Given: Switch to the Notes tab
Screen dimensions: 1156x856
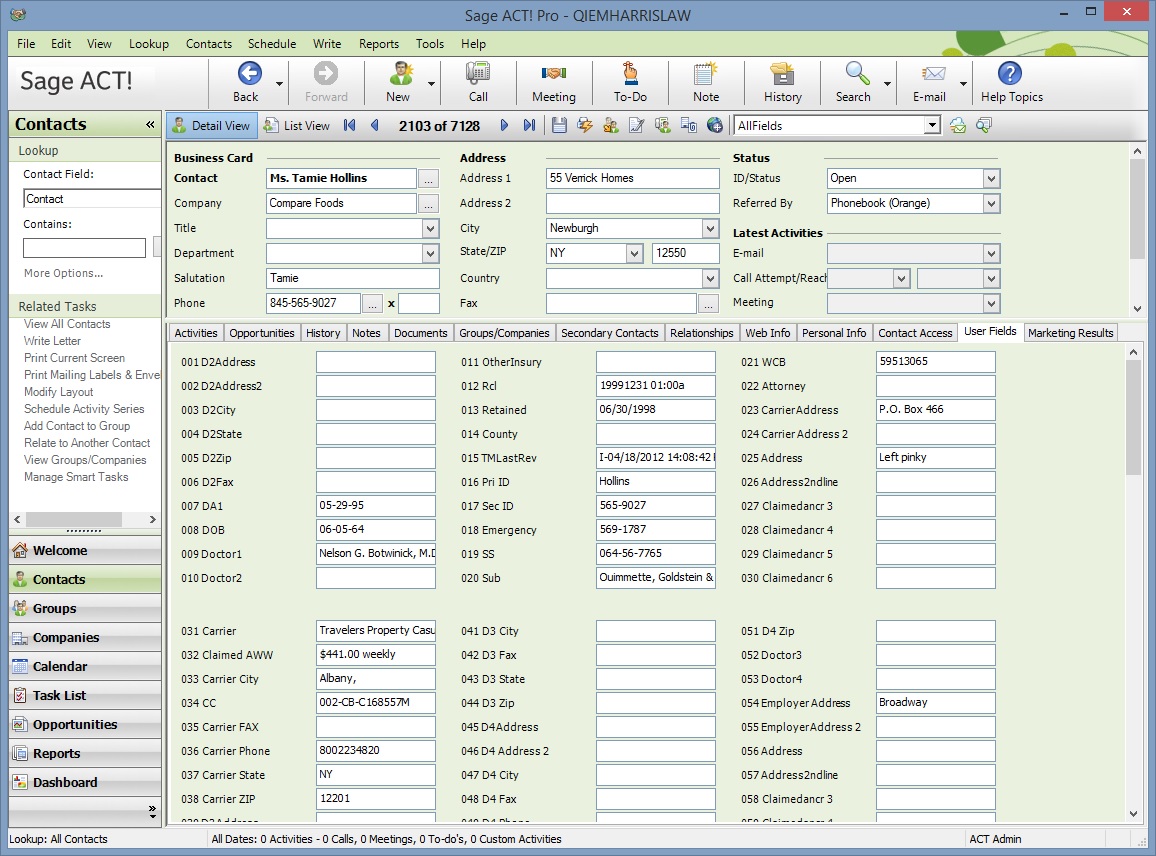Looking at the screenshot, I should (366, 333).
